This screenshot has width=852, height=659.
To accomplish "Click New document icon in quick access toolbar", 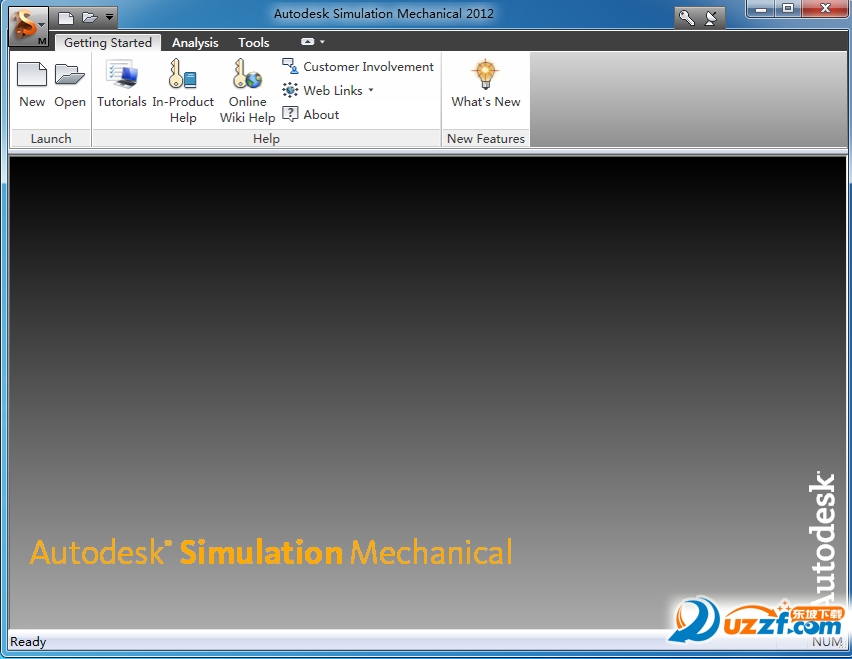I will coord(66,18).
